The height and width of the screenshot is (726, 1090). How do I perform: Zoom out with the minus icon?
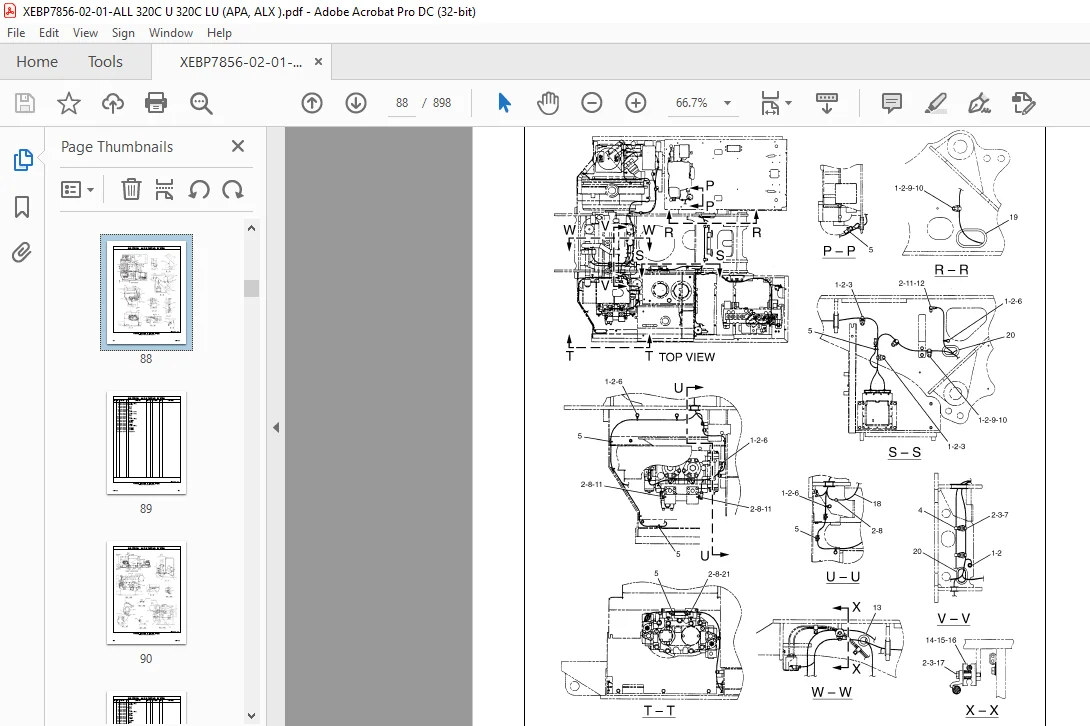(592, 103)
